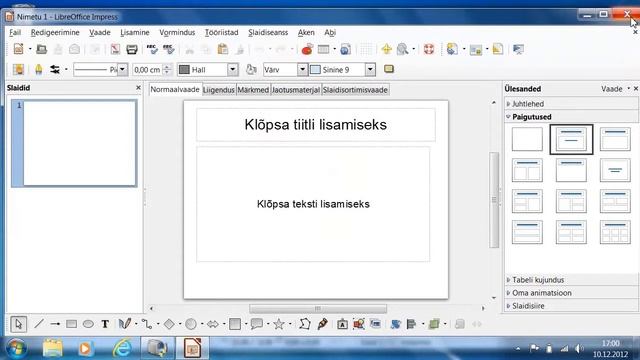Switch to the Liigendus tab
This screenshot has width=640, height=360.
tap(218, 90)
